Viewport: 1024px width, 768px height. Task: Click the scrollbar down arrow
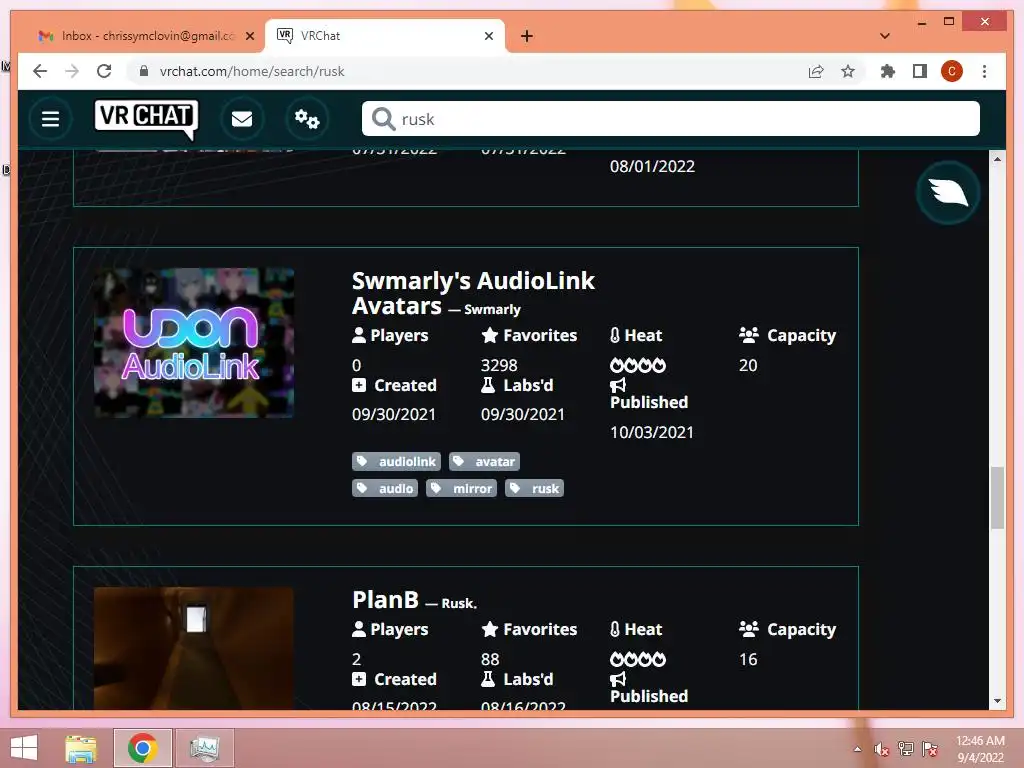[997, 701]
